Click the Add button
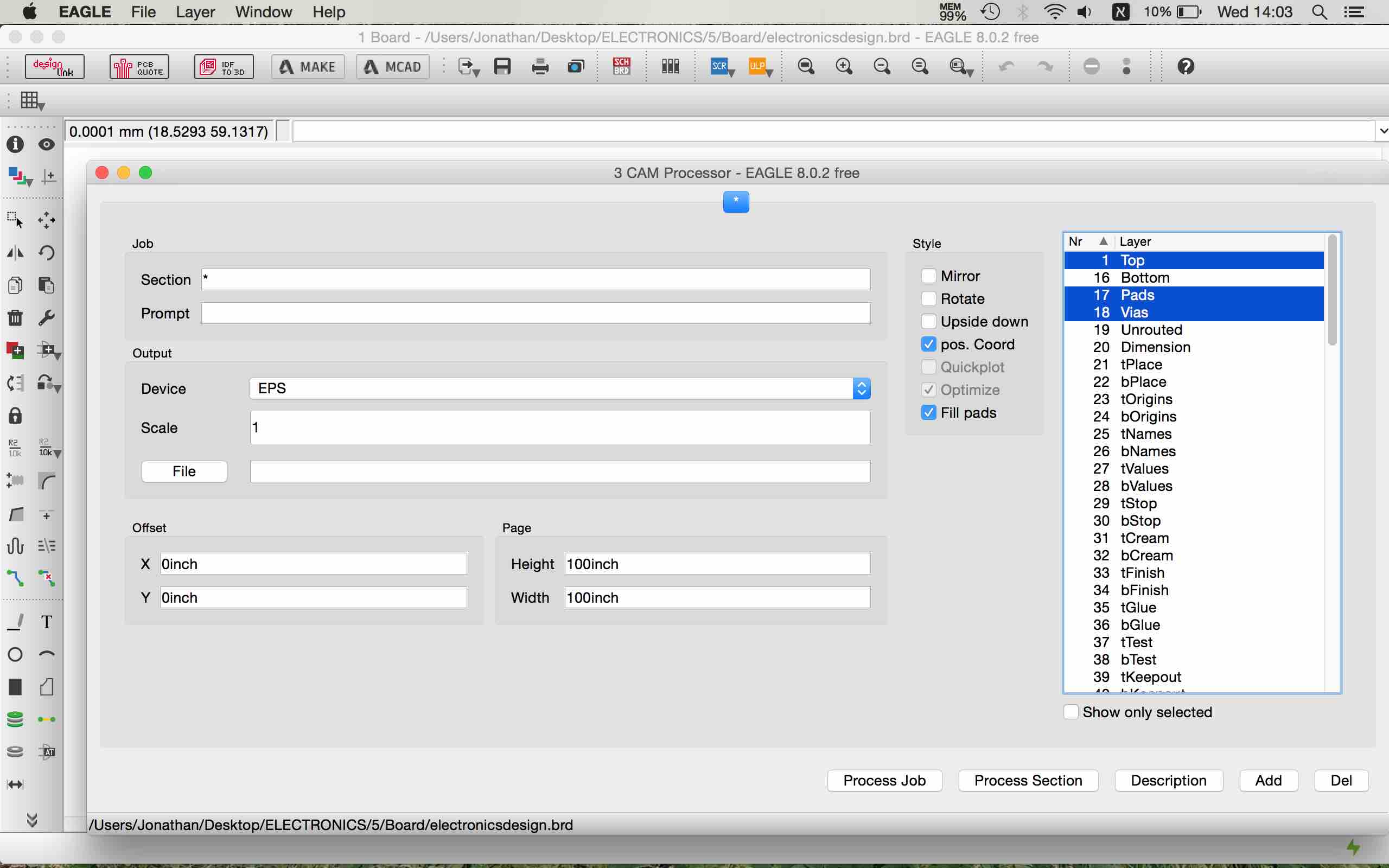The height and width of the screenshot is (868, 1389). 1269,781
